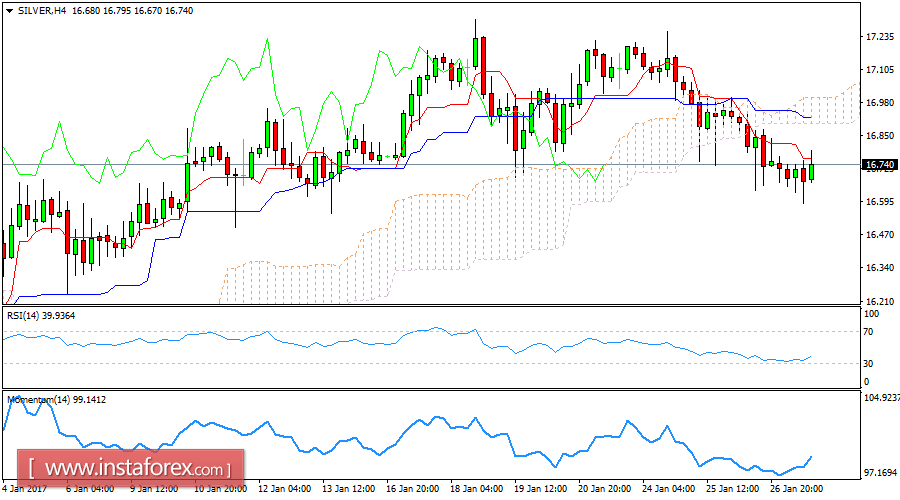Click the 16.595 price axis label
900x500 pixels.
(880, 202)
